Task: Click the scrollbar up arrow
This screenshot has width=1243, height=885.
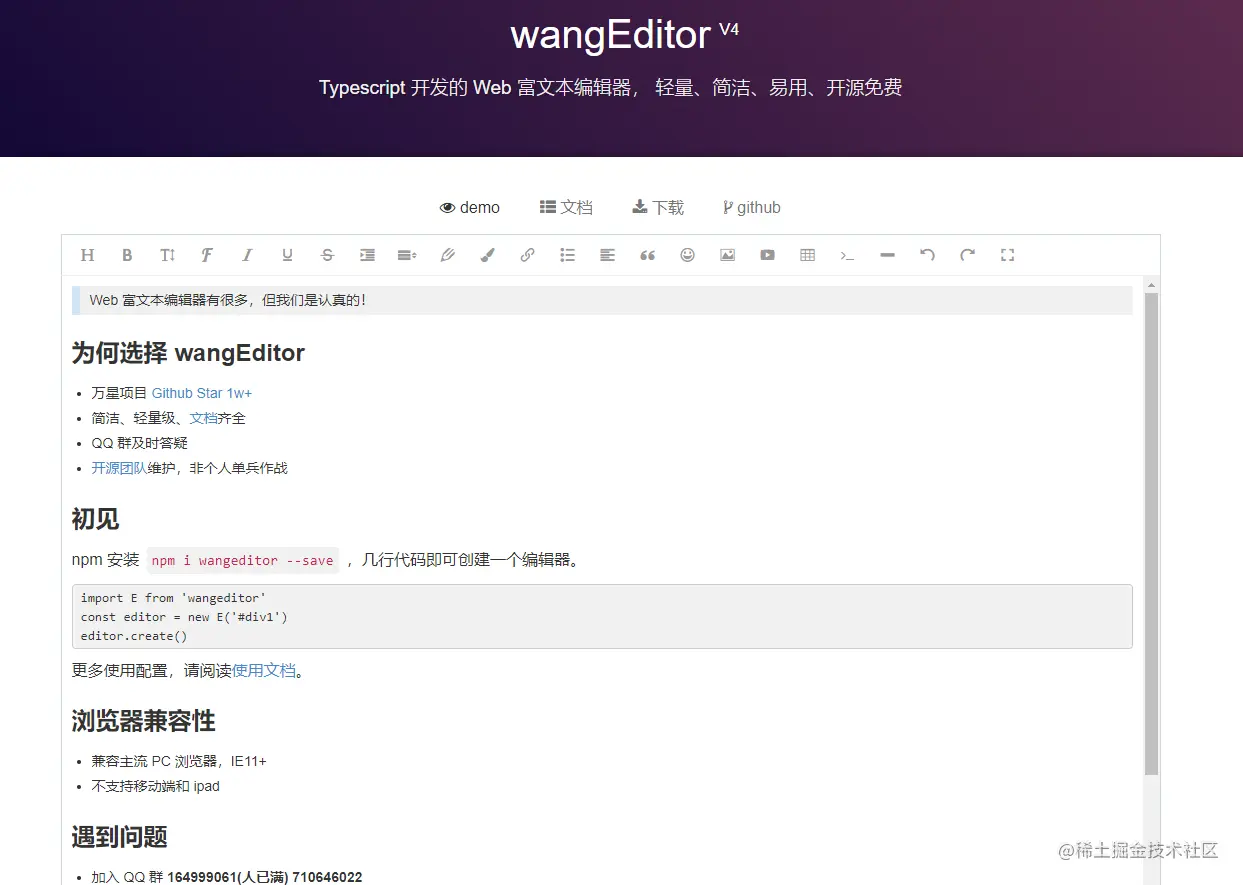Action: (1151, 285)
